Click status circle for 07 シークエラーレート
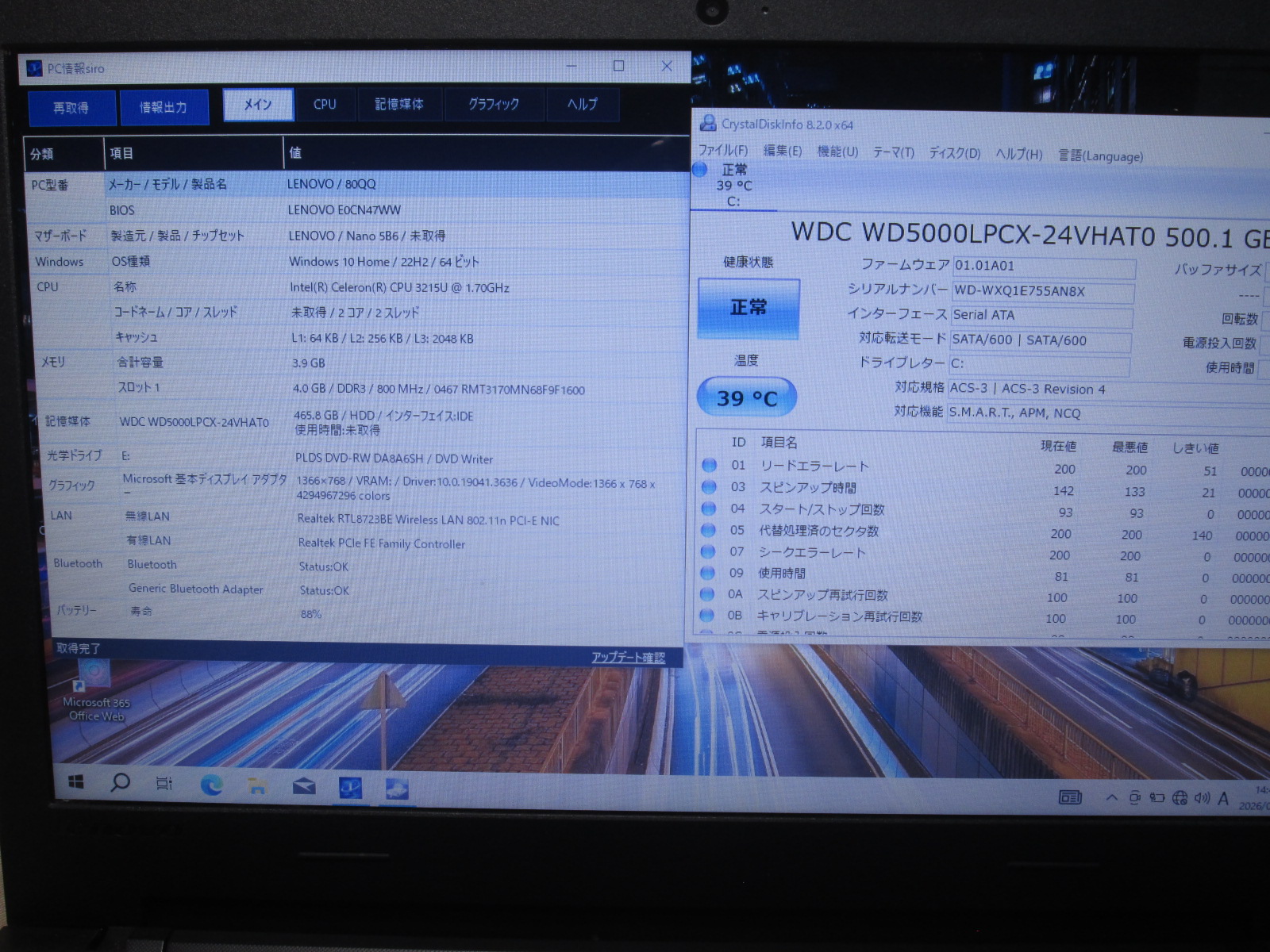 707,551
